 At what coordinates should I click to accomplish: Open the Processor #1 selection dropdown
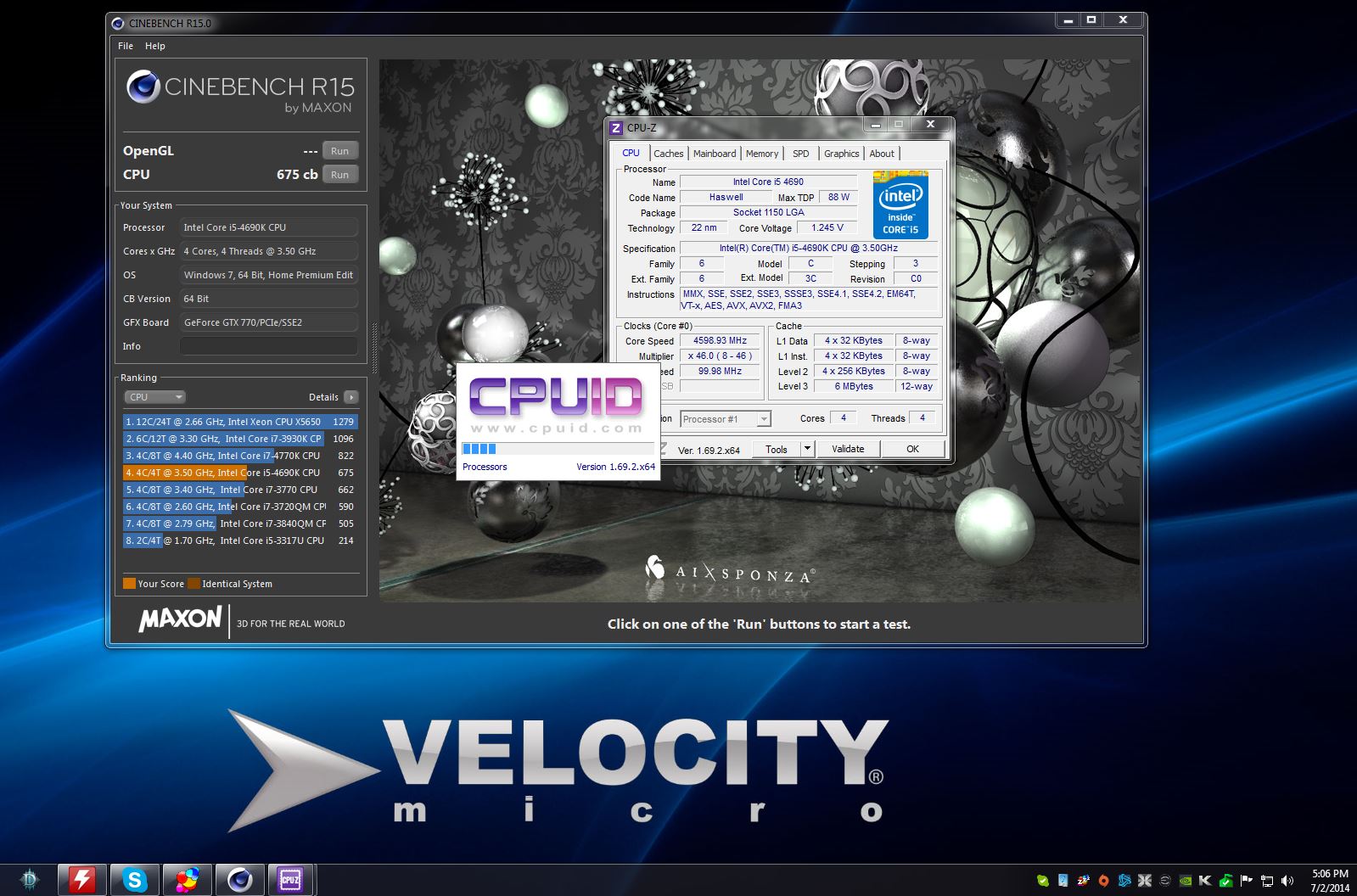726,419
